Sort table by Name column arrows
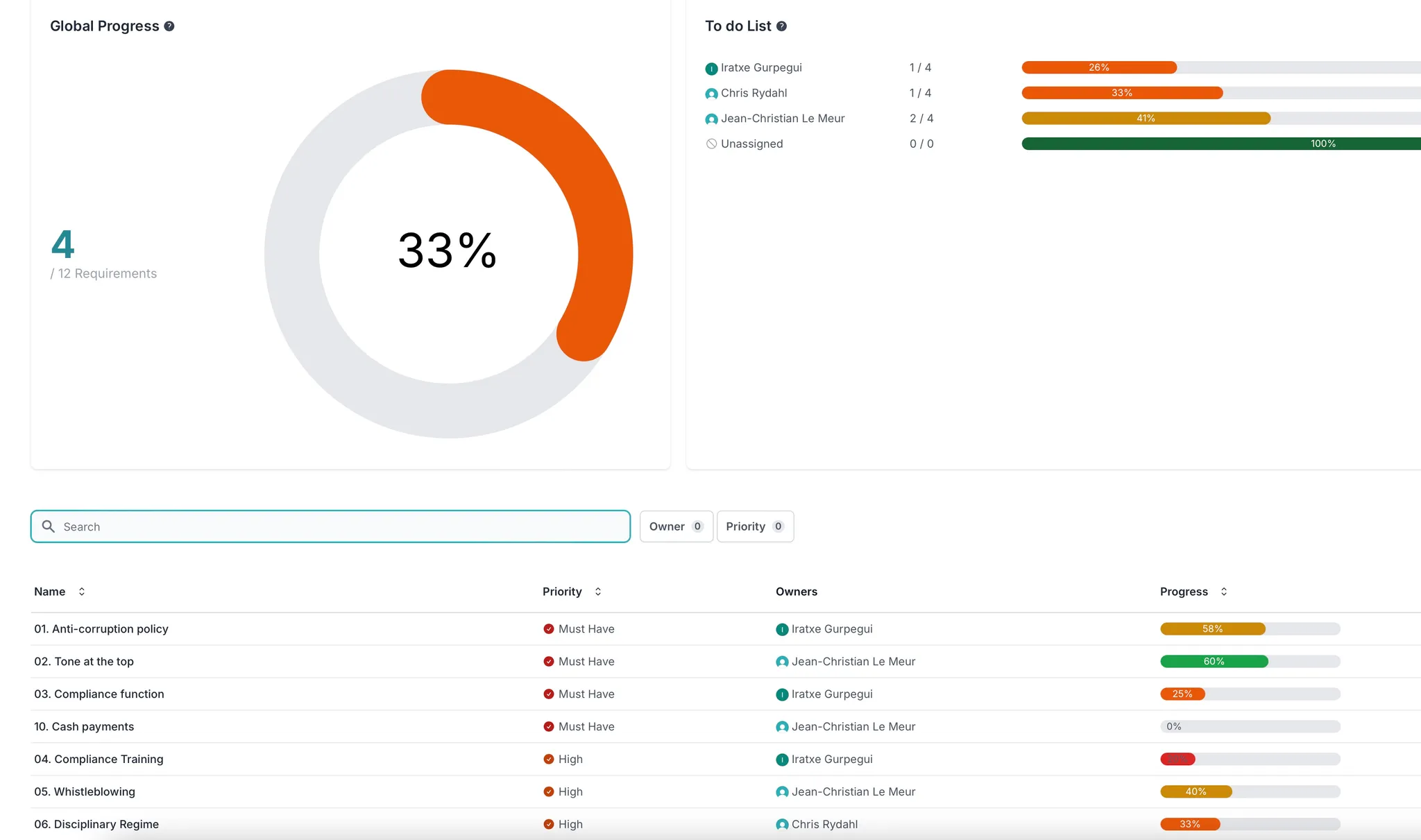This screenshot has width=1421, height=840. coord(82,592)
